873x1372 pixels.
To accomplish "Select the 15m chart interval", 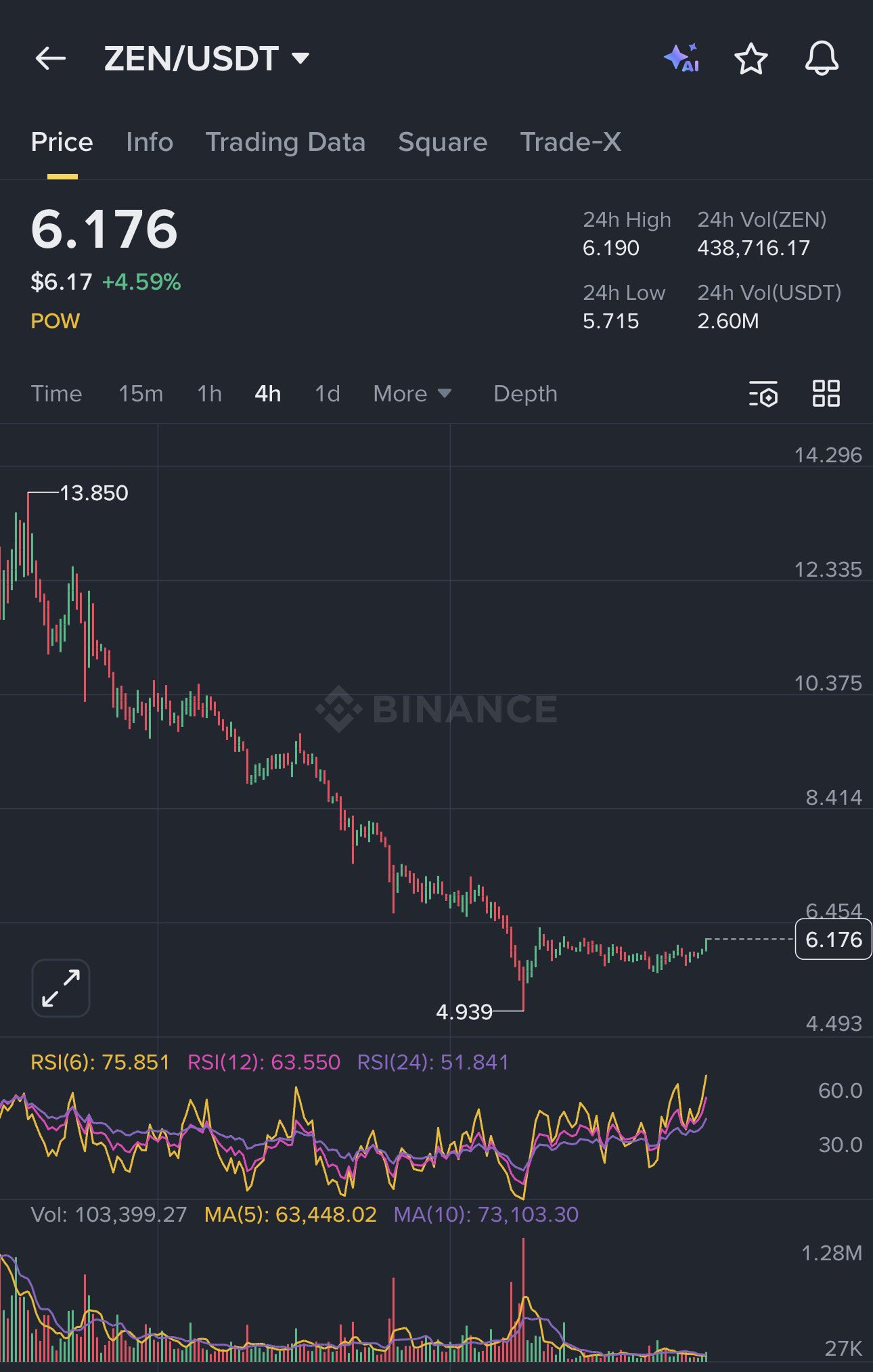I will coord(141,394).
